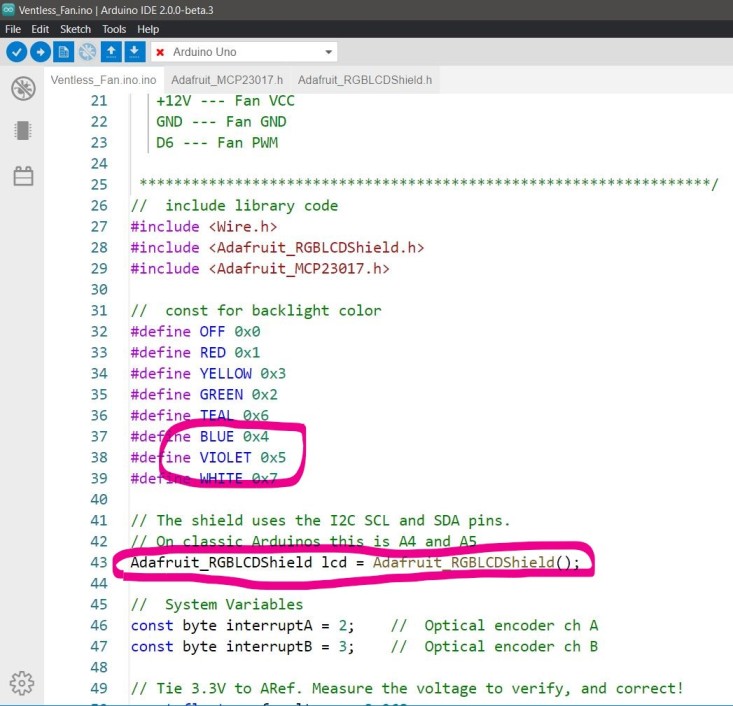Click '#include <Adafruit_MCP23017.h>' on line 29
The image size is (733, 706).
click(260, 269)
